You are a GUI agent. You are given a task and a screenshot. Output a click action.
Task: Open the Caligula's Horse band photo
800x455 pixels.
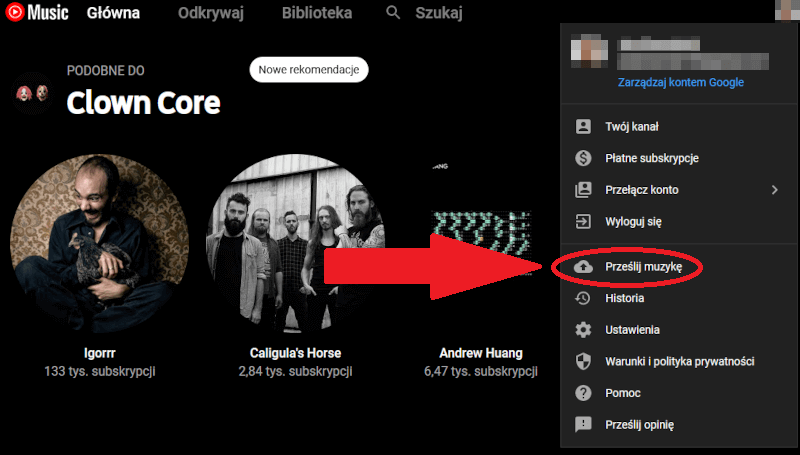pyautogui.click(x=295, y=243)
